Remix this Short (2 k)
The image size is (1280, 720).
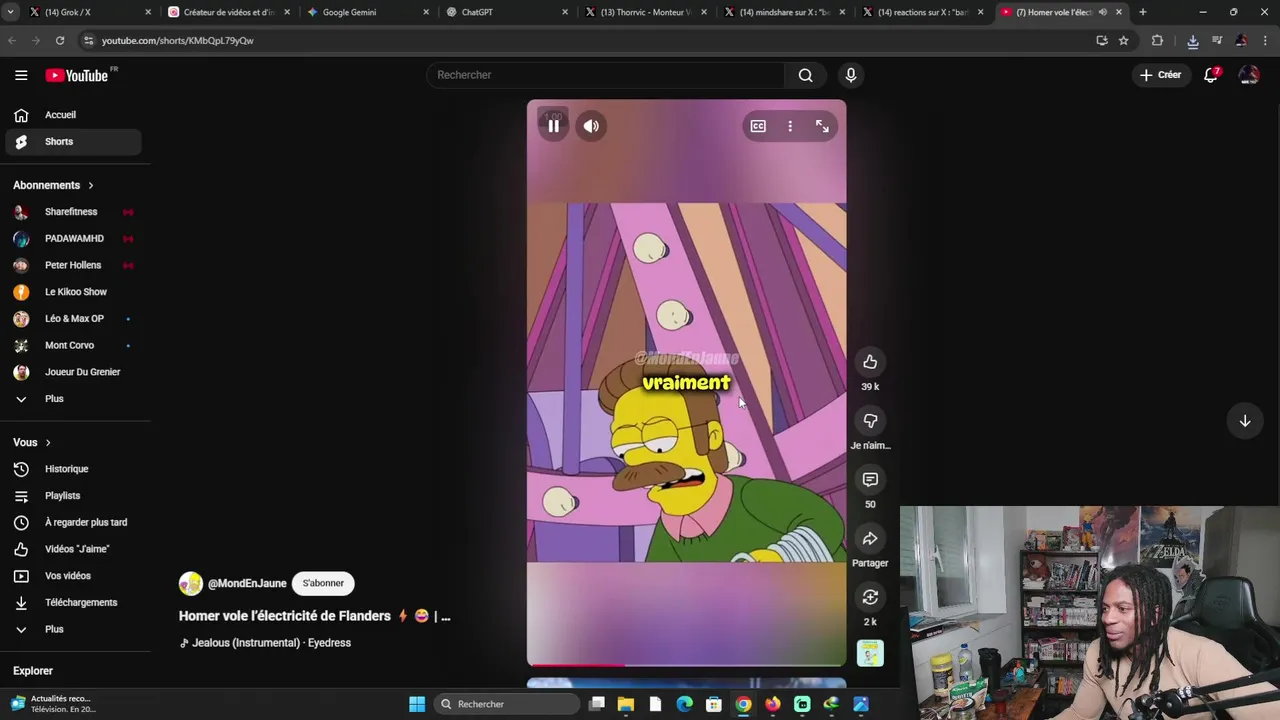(x=870, y=598)
